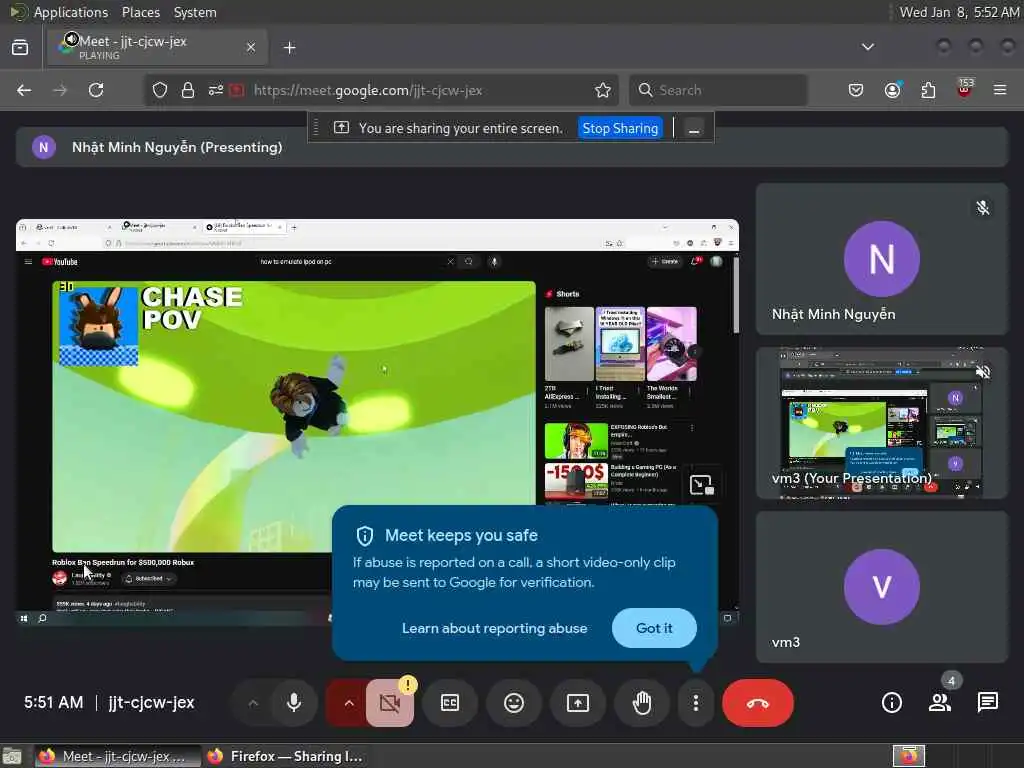The image size is (1024, 768).
Task: Focus the Firefox Search box
Action: click(718, 90)
